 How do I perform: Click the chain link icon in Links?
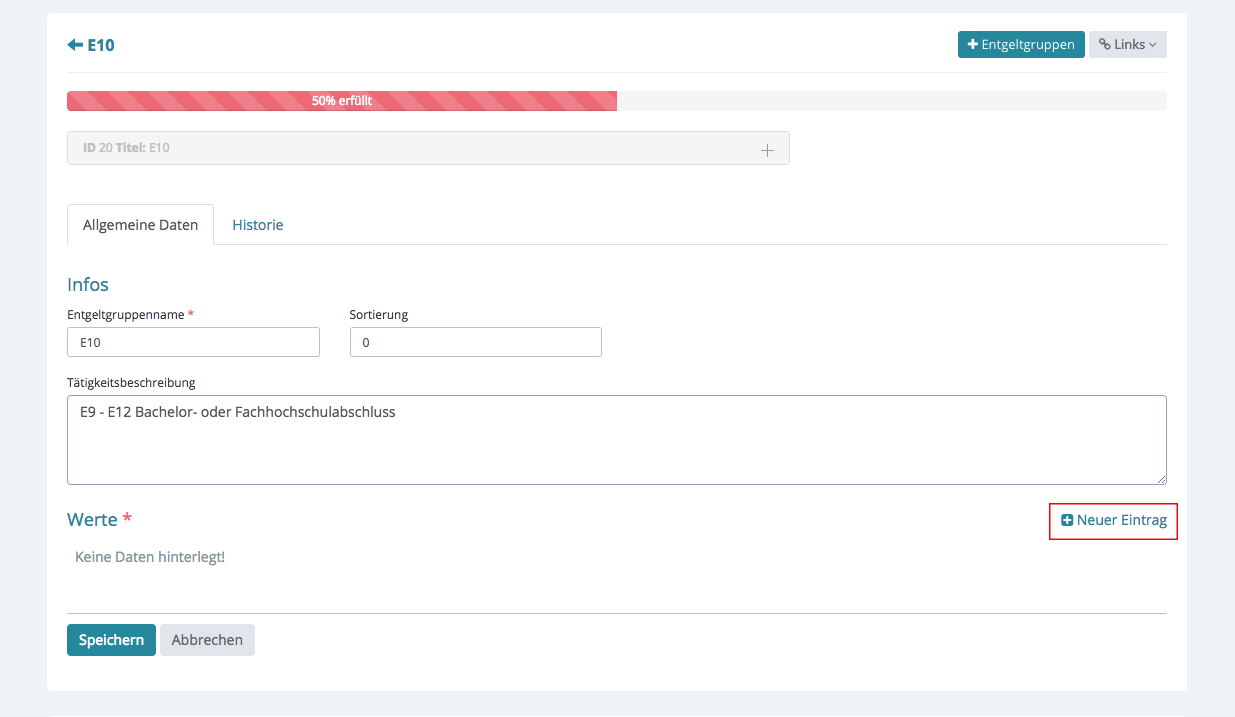[x=1104, y=45]
